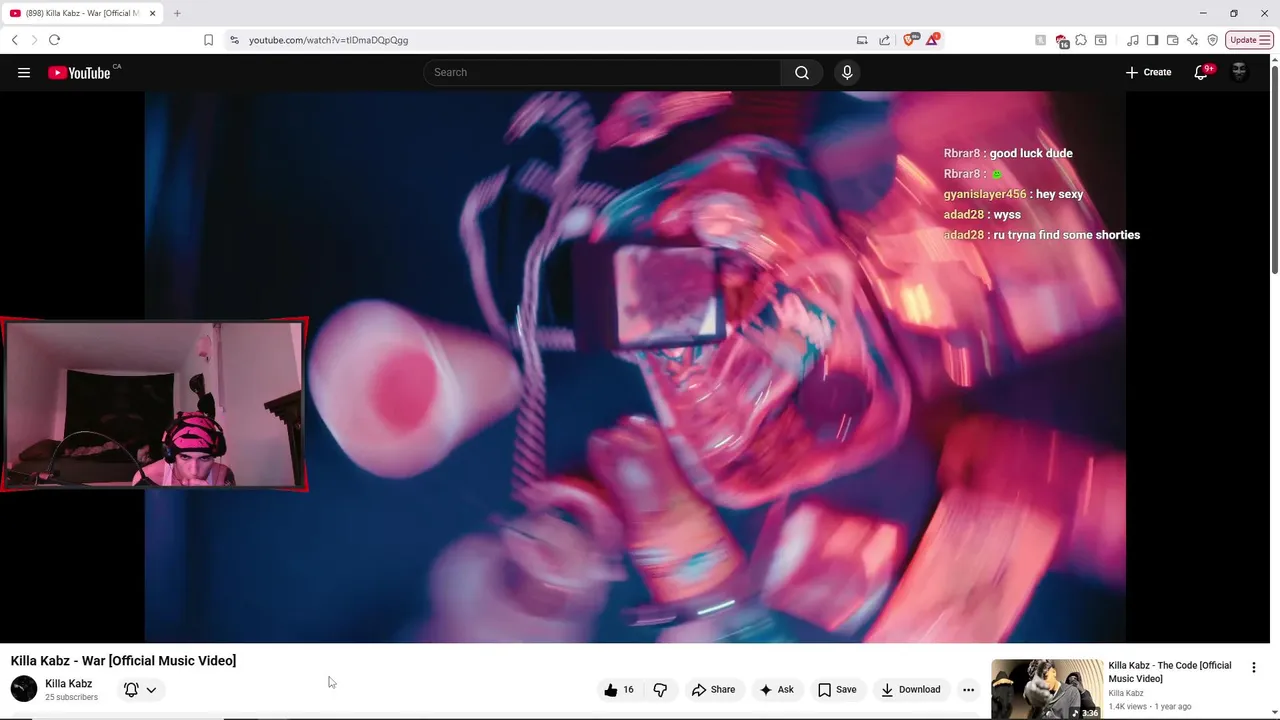Open Brave Wallet icon

point(1173,40)
